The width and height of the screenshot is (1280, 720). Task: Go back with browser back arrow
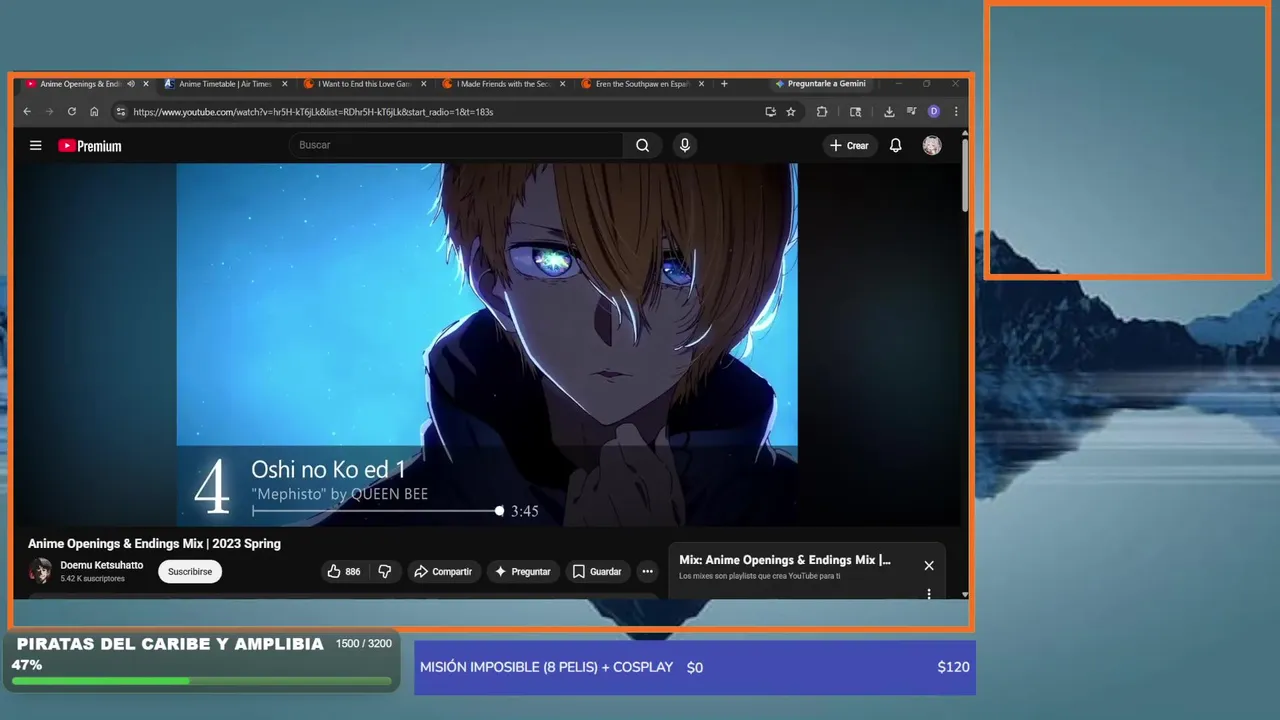point(27,112)
